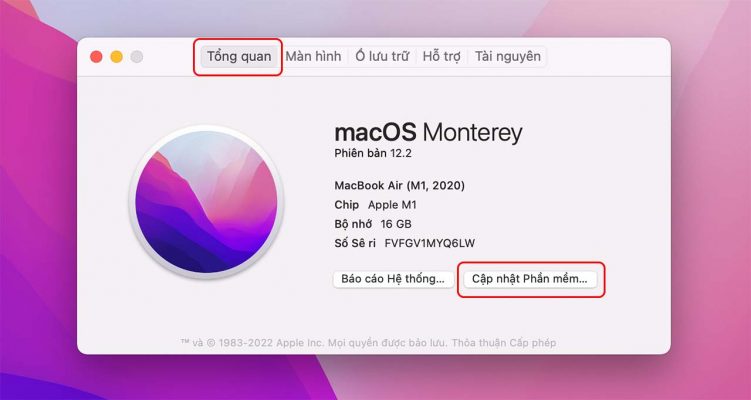
Task: Click the macOS Monterey heading text
Action: [x=428, y=132]
